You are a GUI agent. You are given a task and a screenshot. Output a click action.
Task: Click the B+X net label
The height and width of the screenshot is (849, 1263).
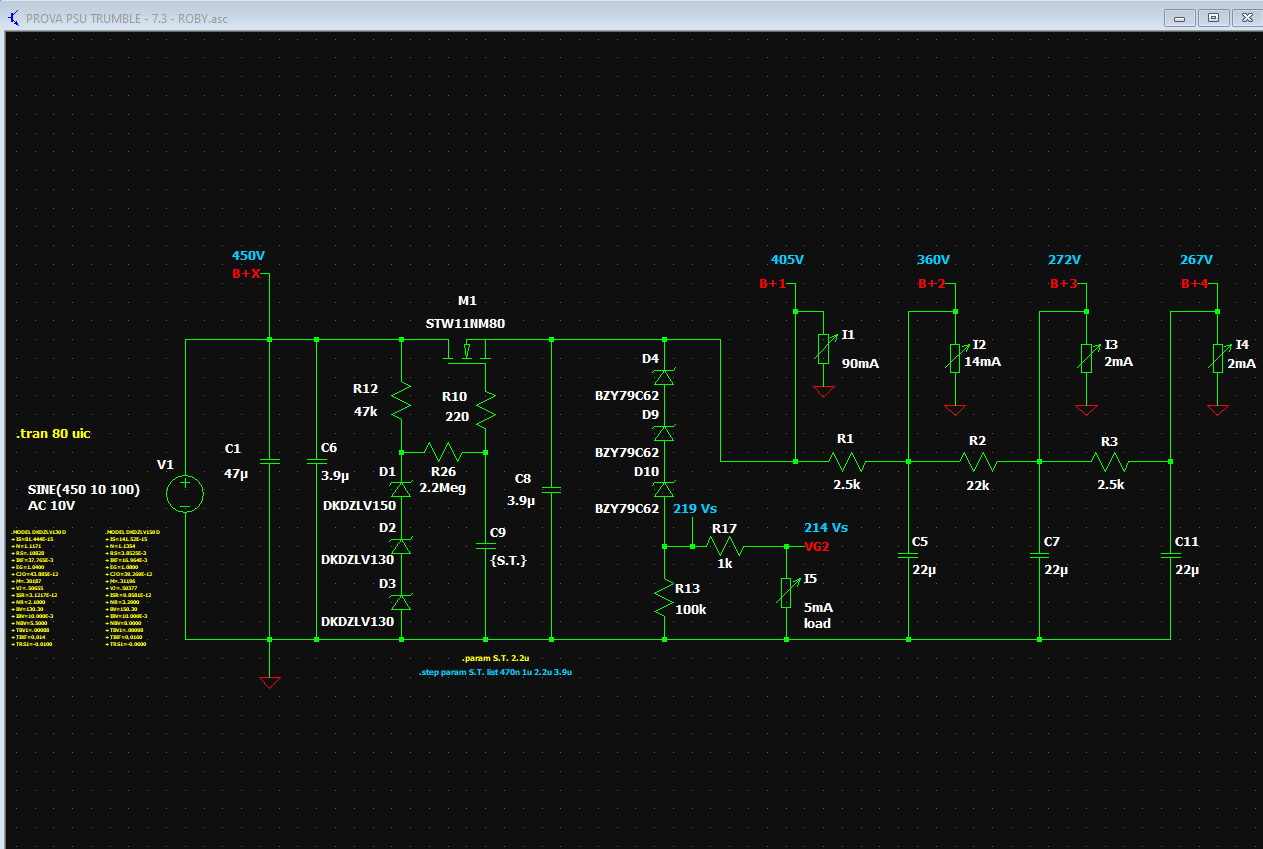click(247, 274)
